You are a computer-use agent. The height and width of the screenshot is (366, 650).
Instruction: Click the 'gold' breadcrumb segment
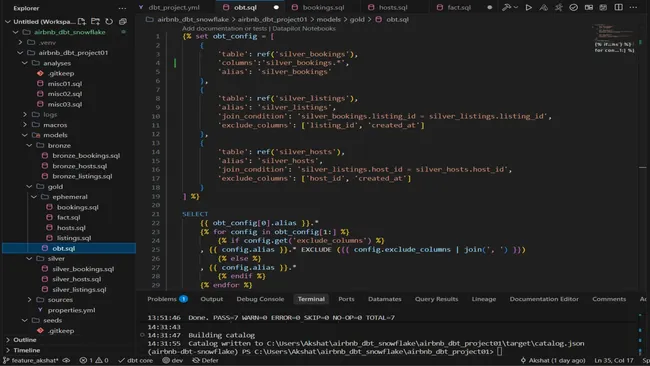click(x=357, y=19)
